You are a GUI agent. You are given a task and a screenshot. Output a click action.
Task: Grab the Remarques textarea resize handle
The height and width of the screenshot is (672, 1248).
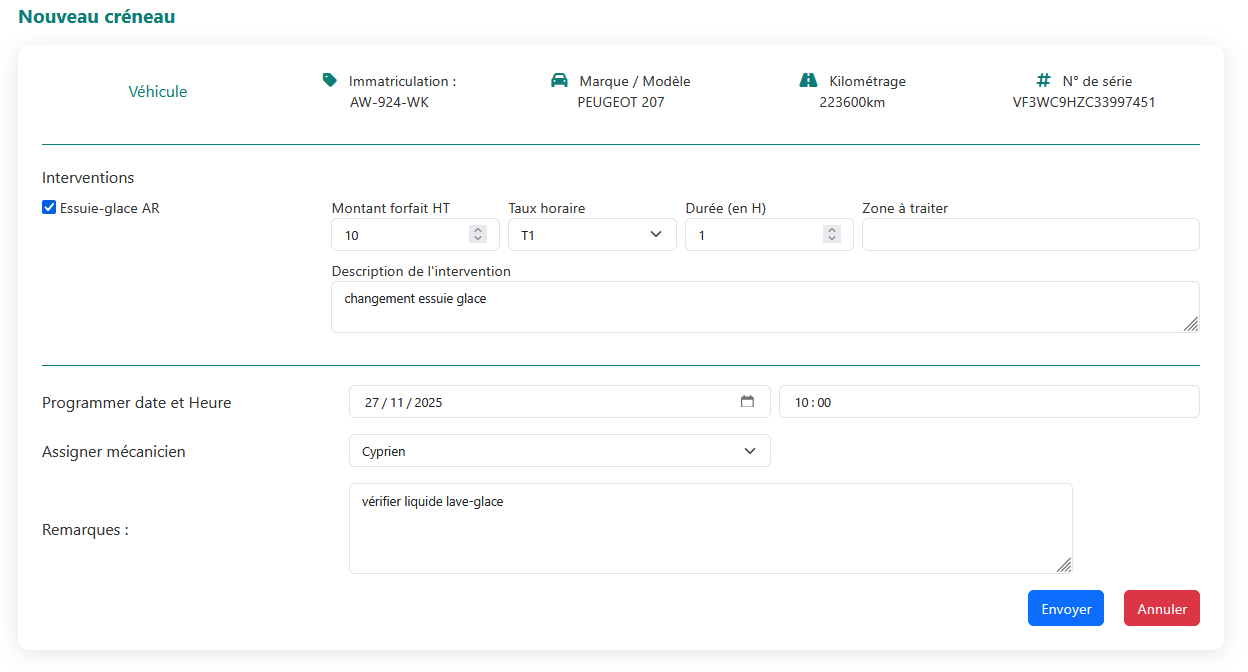click(1064, 565)
